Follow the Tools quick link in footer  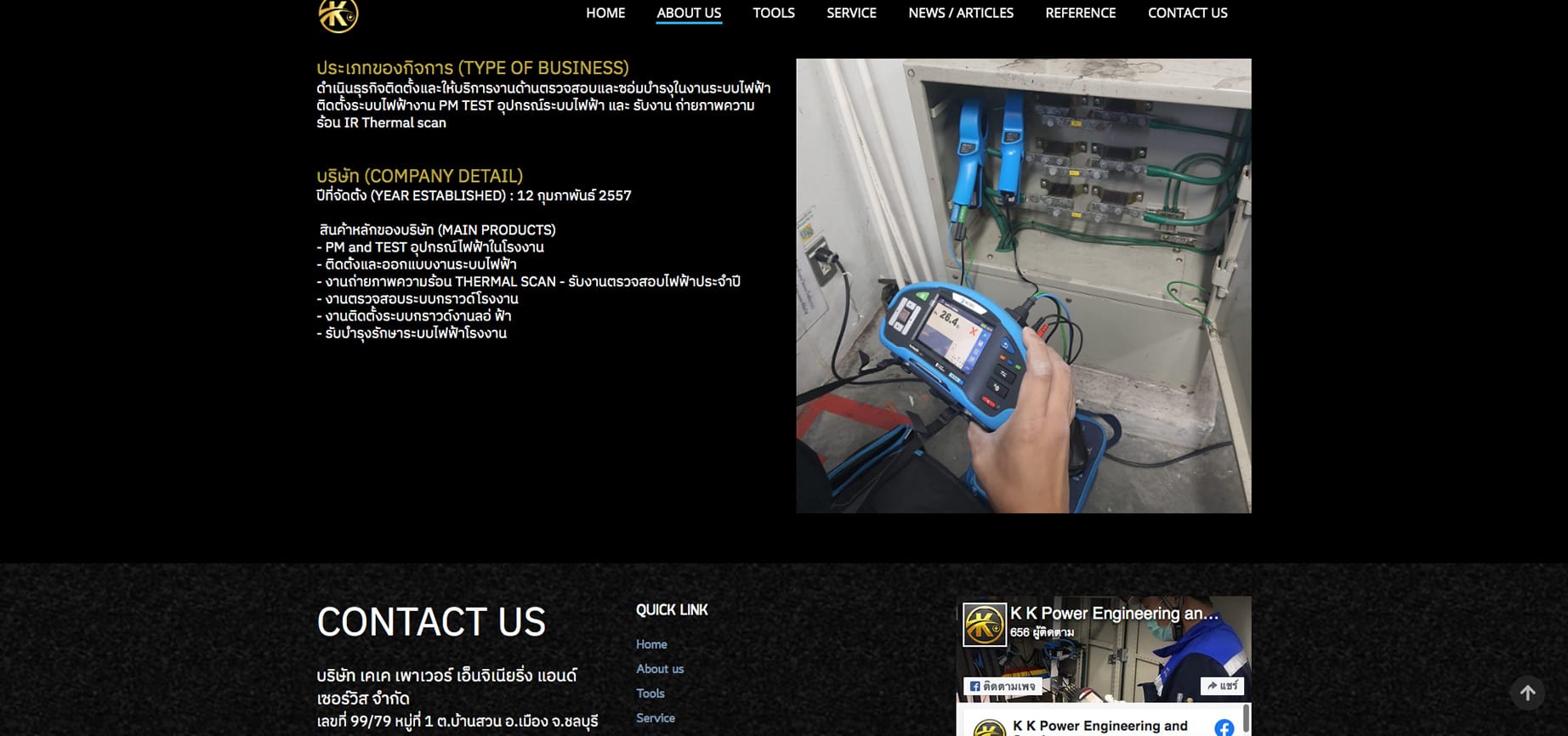point(650,694)
